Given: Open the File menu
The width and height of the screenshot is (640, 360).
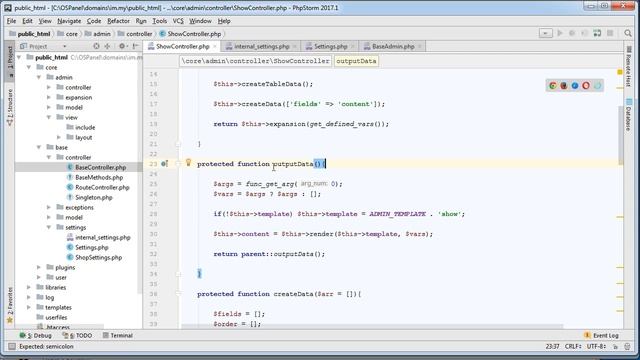Looking at the screenshot, I should pos(11,21).
